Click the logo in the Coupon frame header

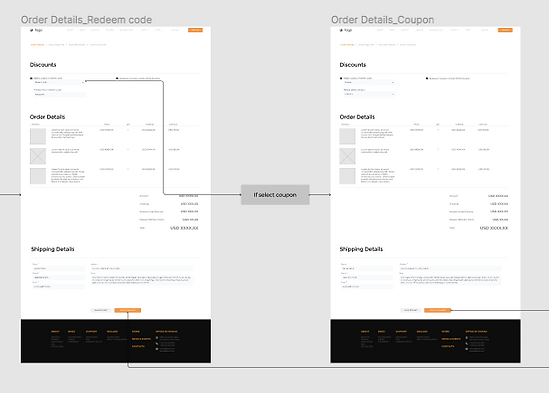pyautogui.click(x=346, y=30)
